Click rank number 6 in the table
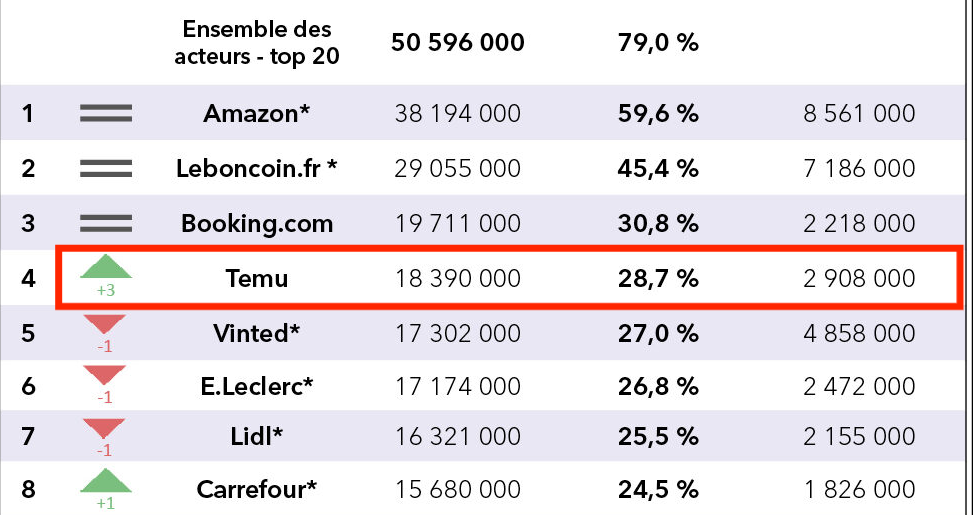The width and height of the screenshot is (973, 515). coord(28,386)
